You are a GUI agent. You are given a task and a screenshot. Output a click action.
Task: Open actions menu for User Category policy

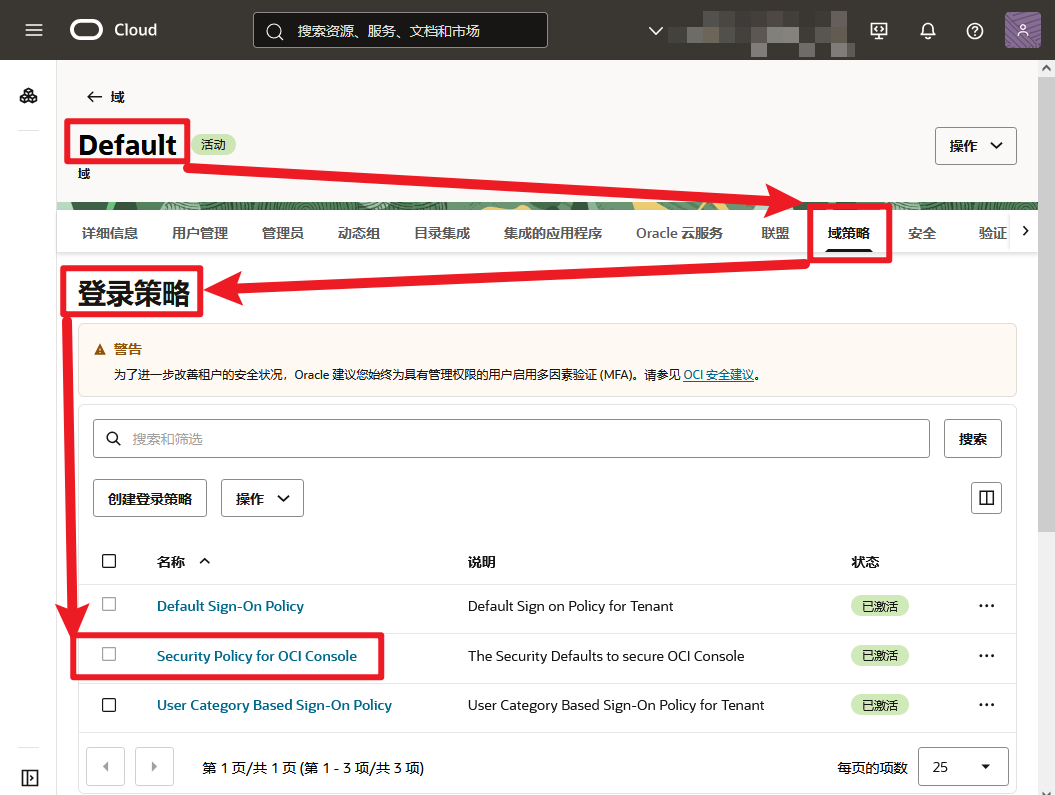pos(986,705)
